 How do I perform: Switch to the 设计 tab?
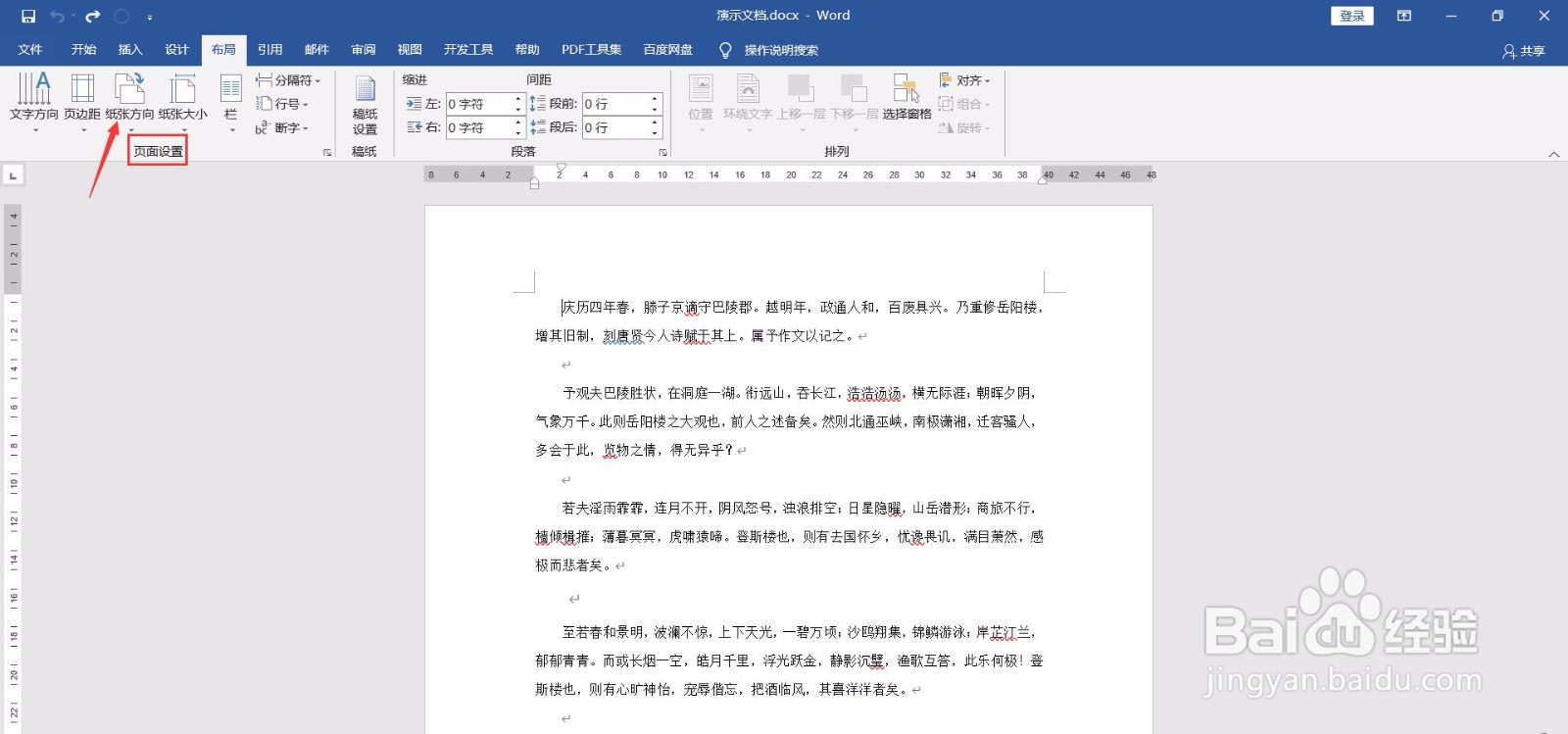tap(176, 50)
